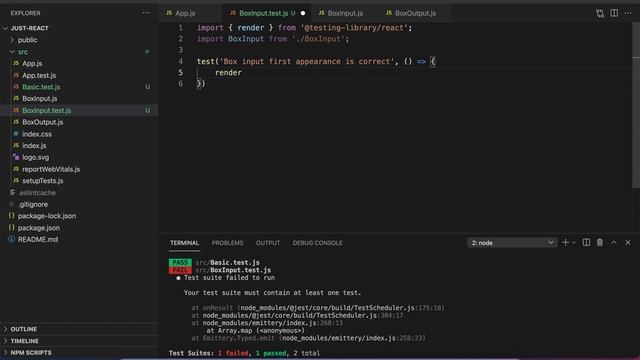The image size is (640, 360).
Task: Place cursor after 'render' on line 5
Action: [x=242, y=73]
